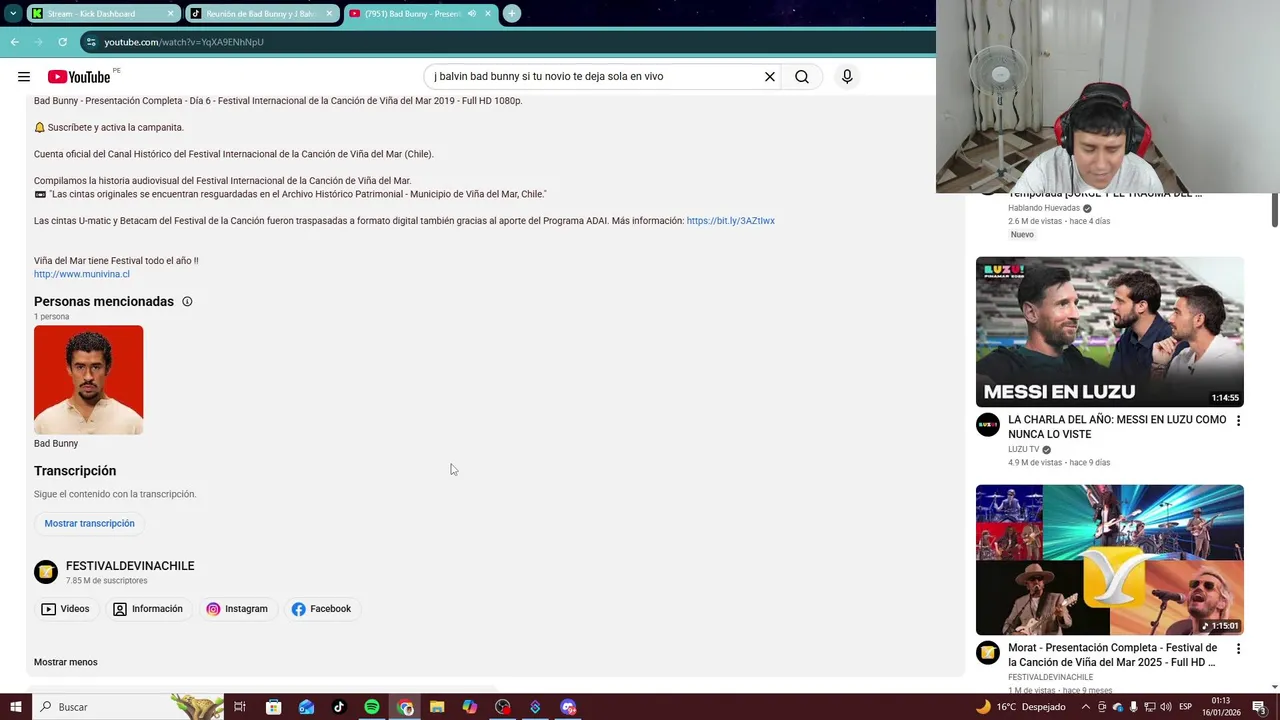This screenshot has width=1280, height=720.
Task: Open TikTok from the taskbar
Action: (x=339, y=707)
